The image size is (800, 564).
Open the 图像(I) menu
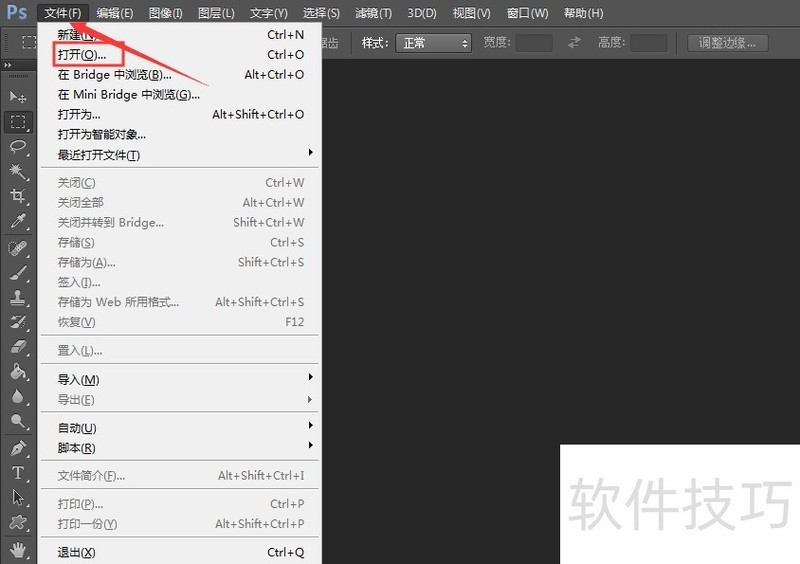pos(165,13)
